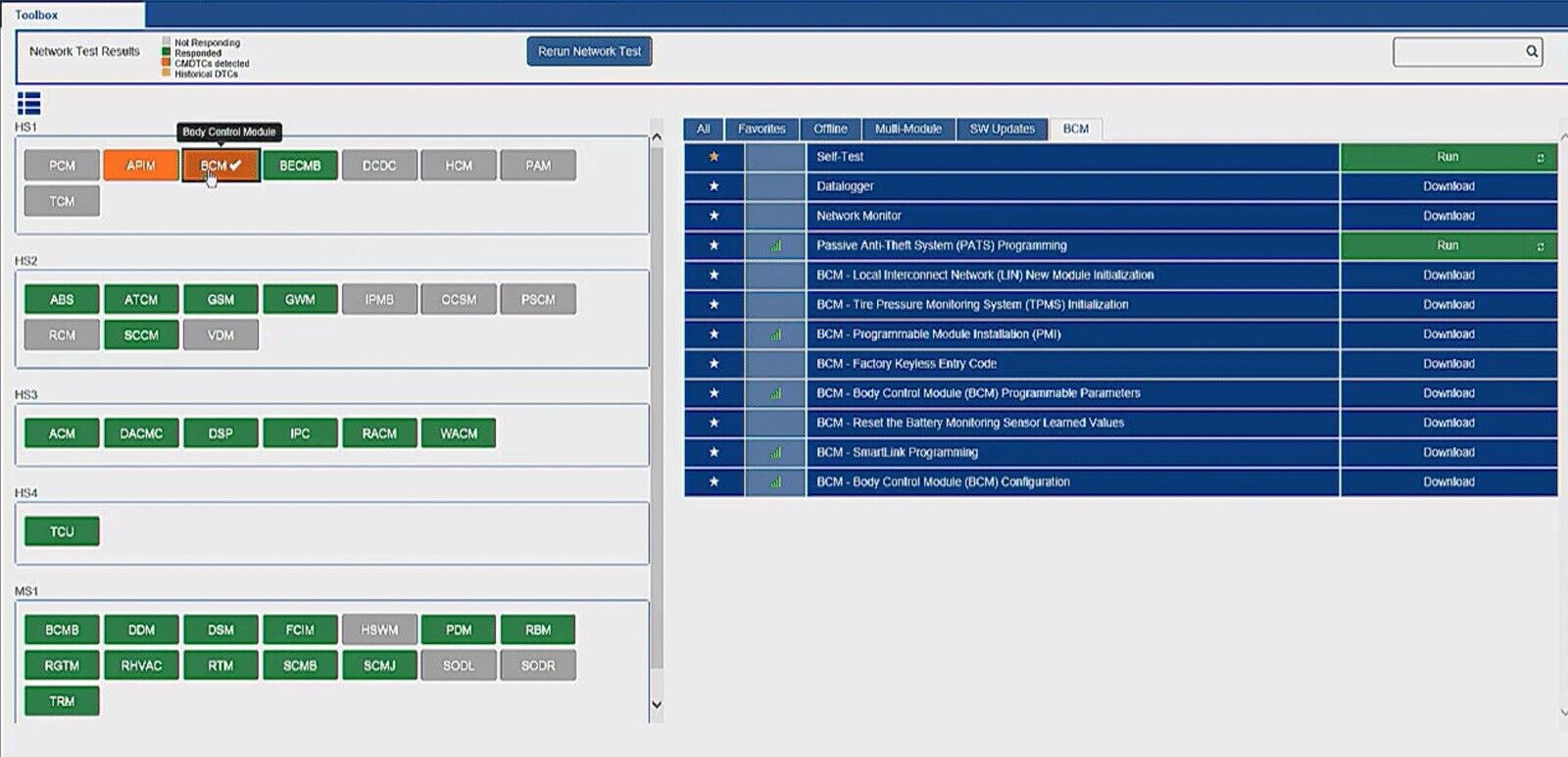Toggle favorite star for Datalogger row

click(x=713, y=186)
